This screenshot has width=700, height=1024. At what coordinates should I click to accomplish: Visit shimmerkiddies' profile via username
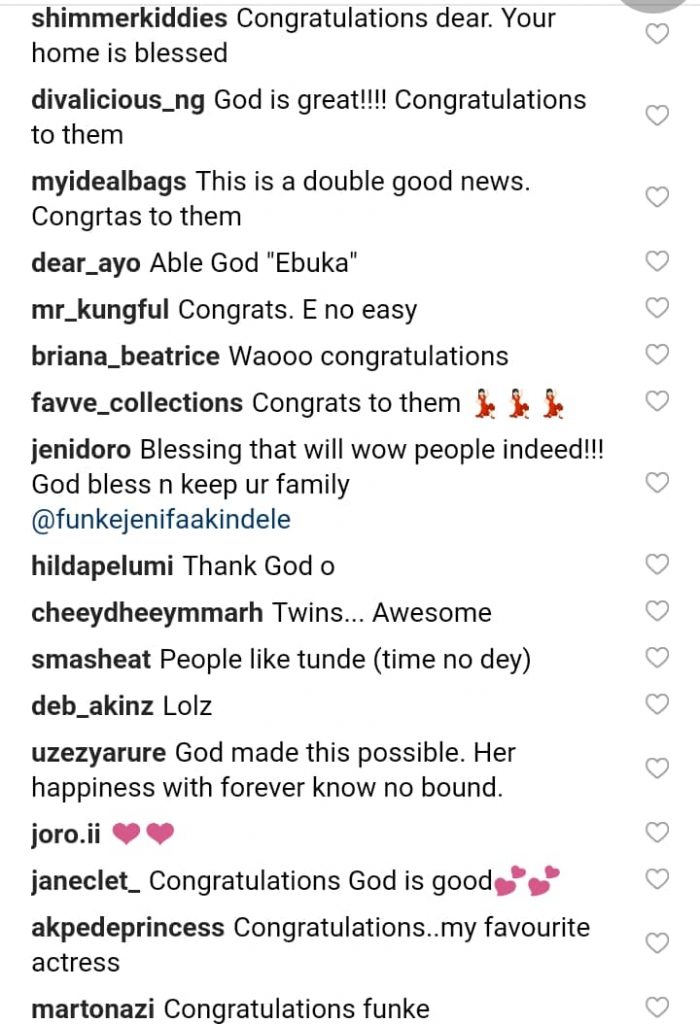coord(124,18)
